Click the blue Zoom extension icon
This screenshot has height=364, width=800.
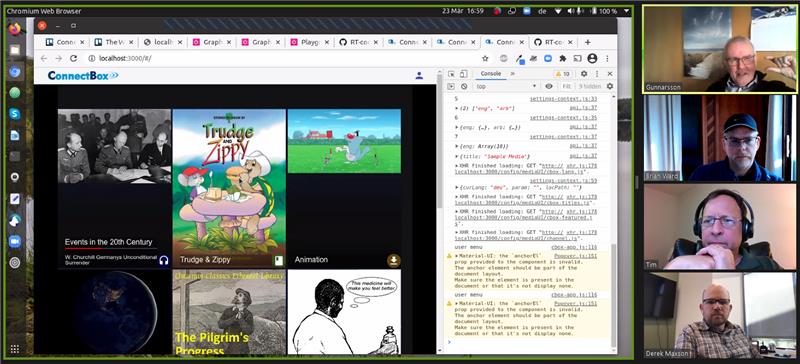(548, 59)
